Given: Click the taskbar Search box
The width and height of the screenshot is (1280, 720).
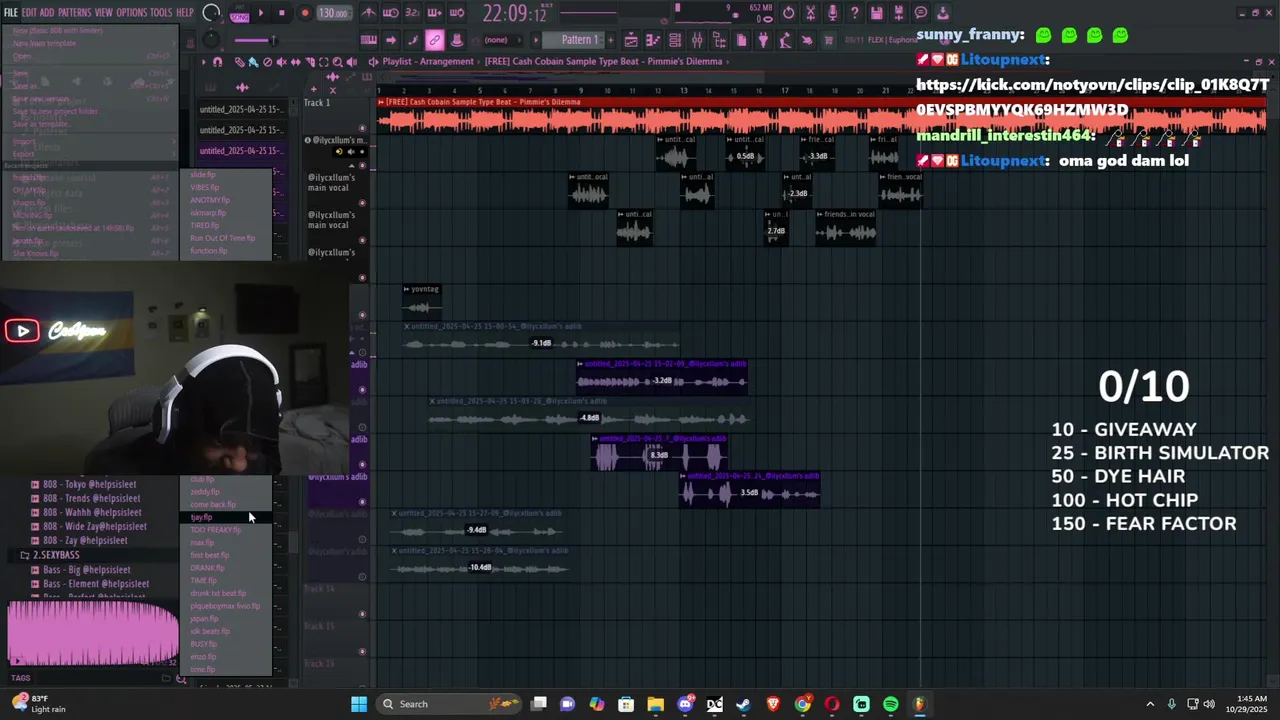Looking at the screenshot, I should 450,704.
